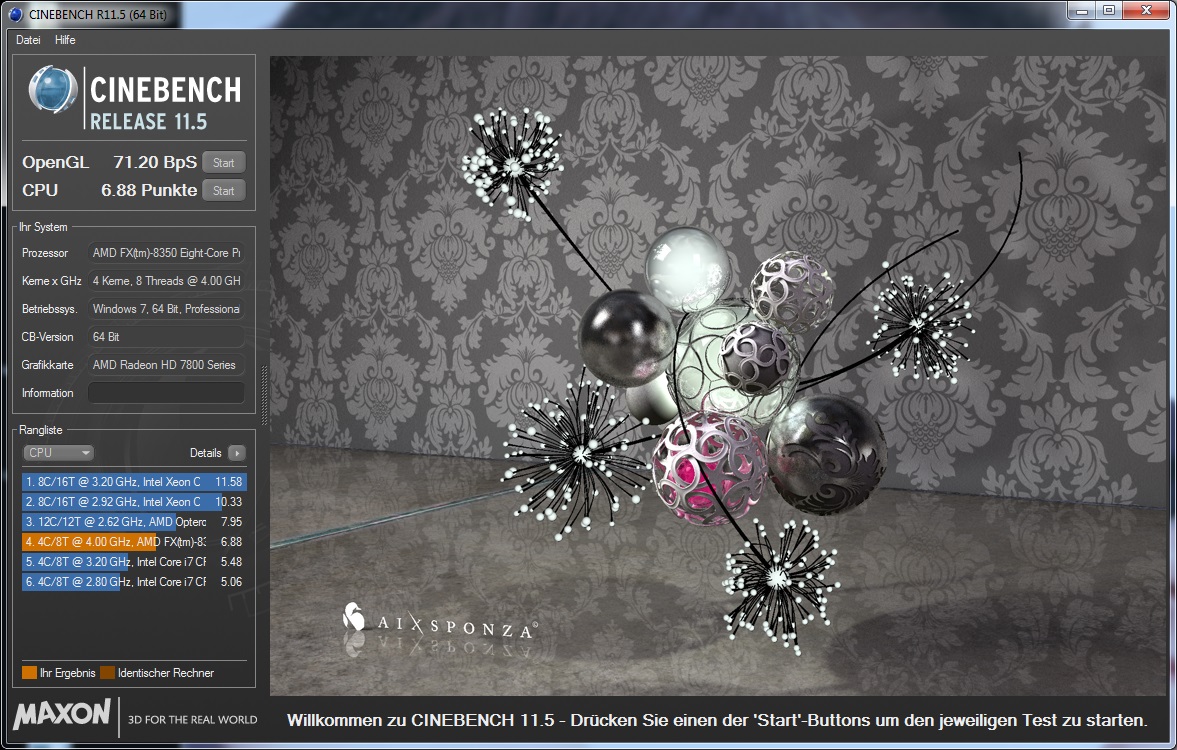The height and width of the screenshot is (750, 1177).
Task: Click the Details arrow button in Rangliste
Action: [x=236, y=453]
